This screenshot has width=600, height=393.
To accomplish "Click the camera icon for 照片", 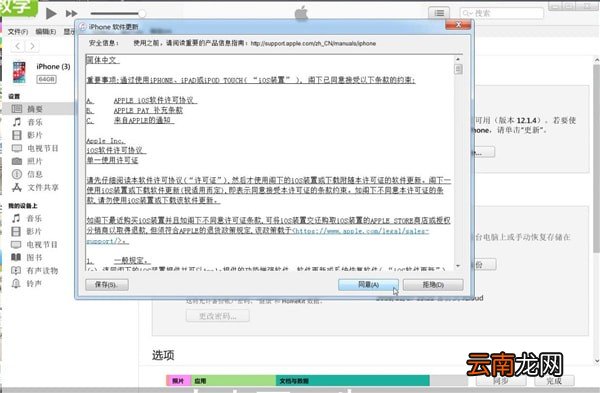I will 17,161.
